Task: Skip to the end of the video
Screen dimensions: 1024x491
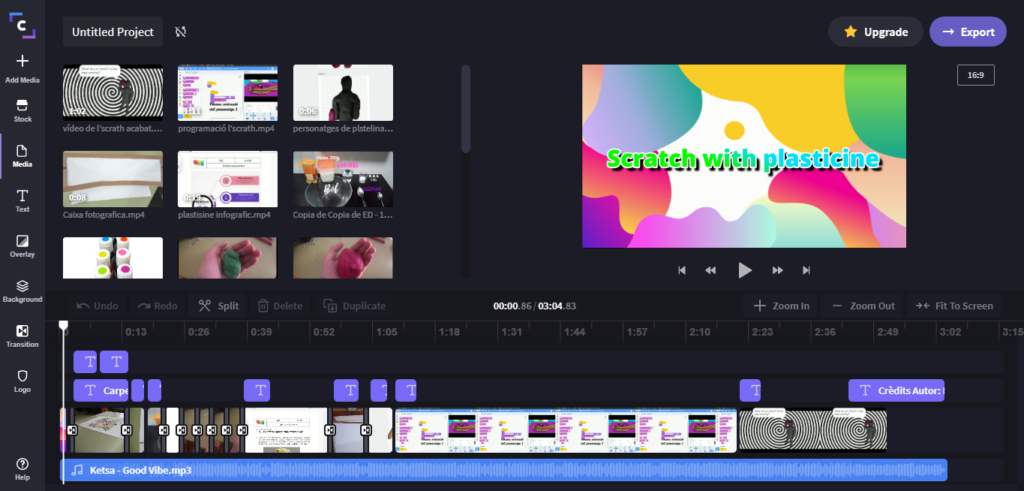Action: pyautogui.click(x=806, y=270)
